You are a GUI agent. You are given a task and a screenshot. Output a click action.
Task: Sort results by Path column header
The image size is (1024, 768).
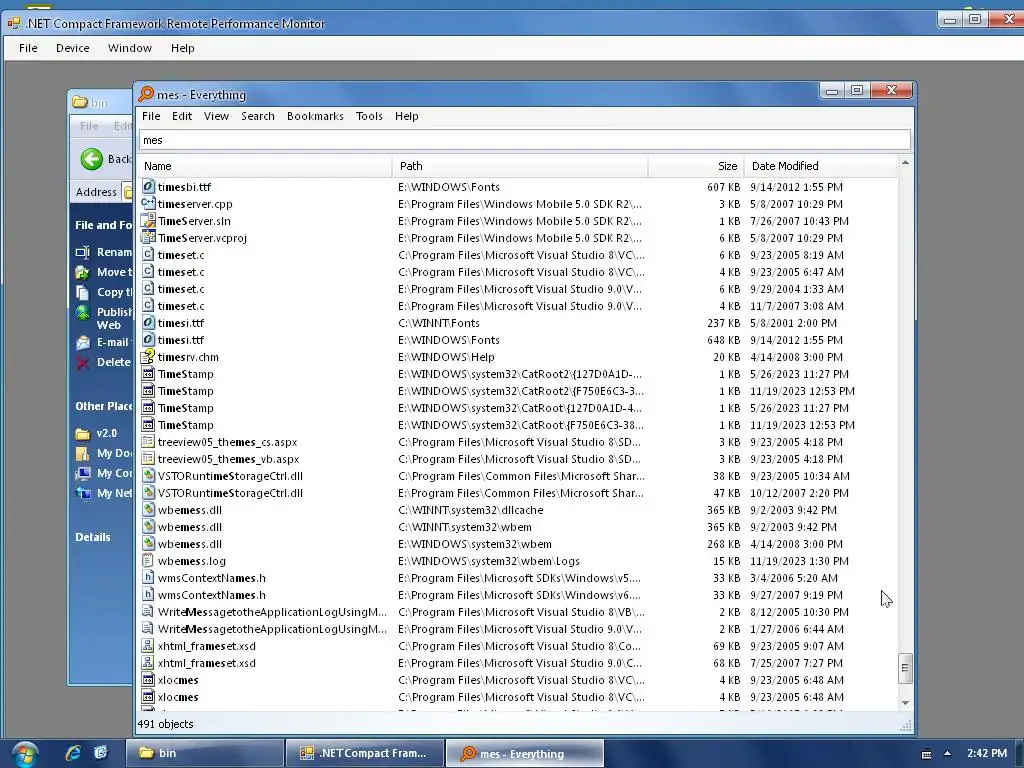coord(520,166)
